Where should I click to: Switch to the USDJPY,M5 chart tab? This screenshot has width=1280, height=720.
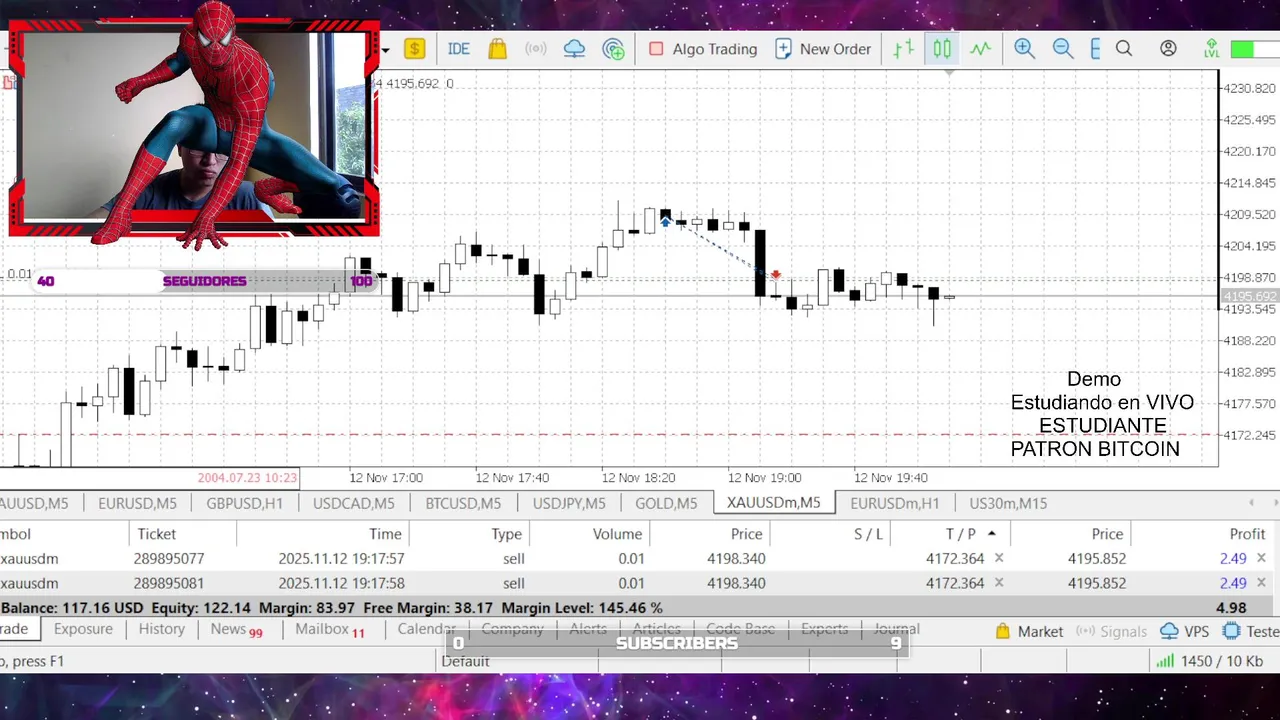[x=569, y=503]
